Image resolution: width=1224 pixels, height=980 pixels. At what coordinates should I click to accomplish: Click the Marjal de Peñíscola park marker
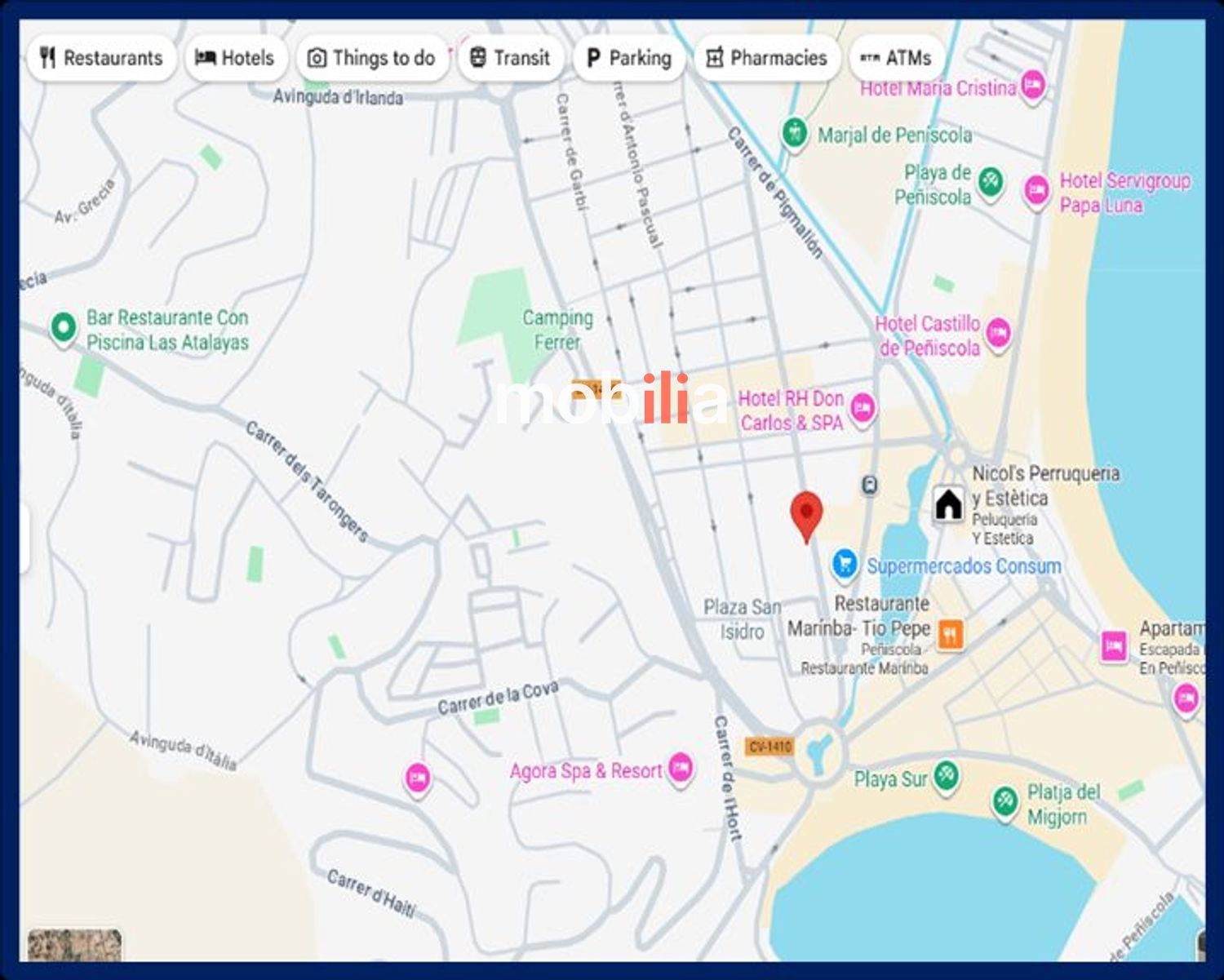[x=794, y=132]
